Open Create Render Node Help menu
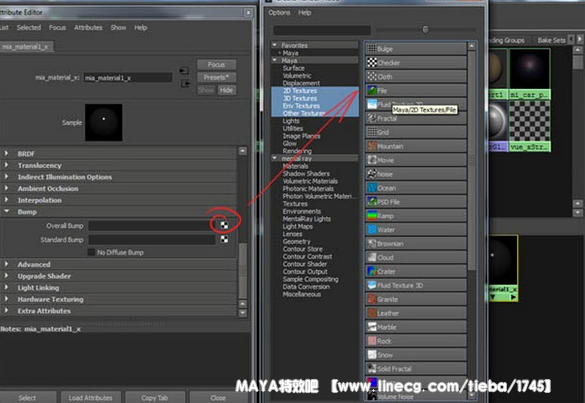Image resolution: width=585 pixels, height=403 pixels. coord(304,13)
